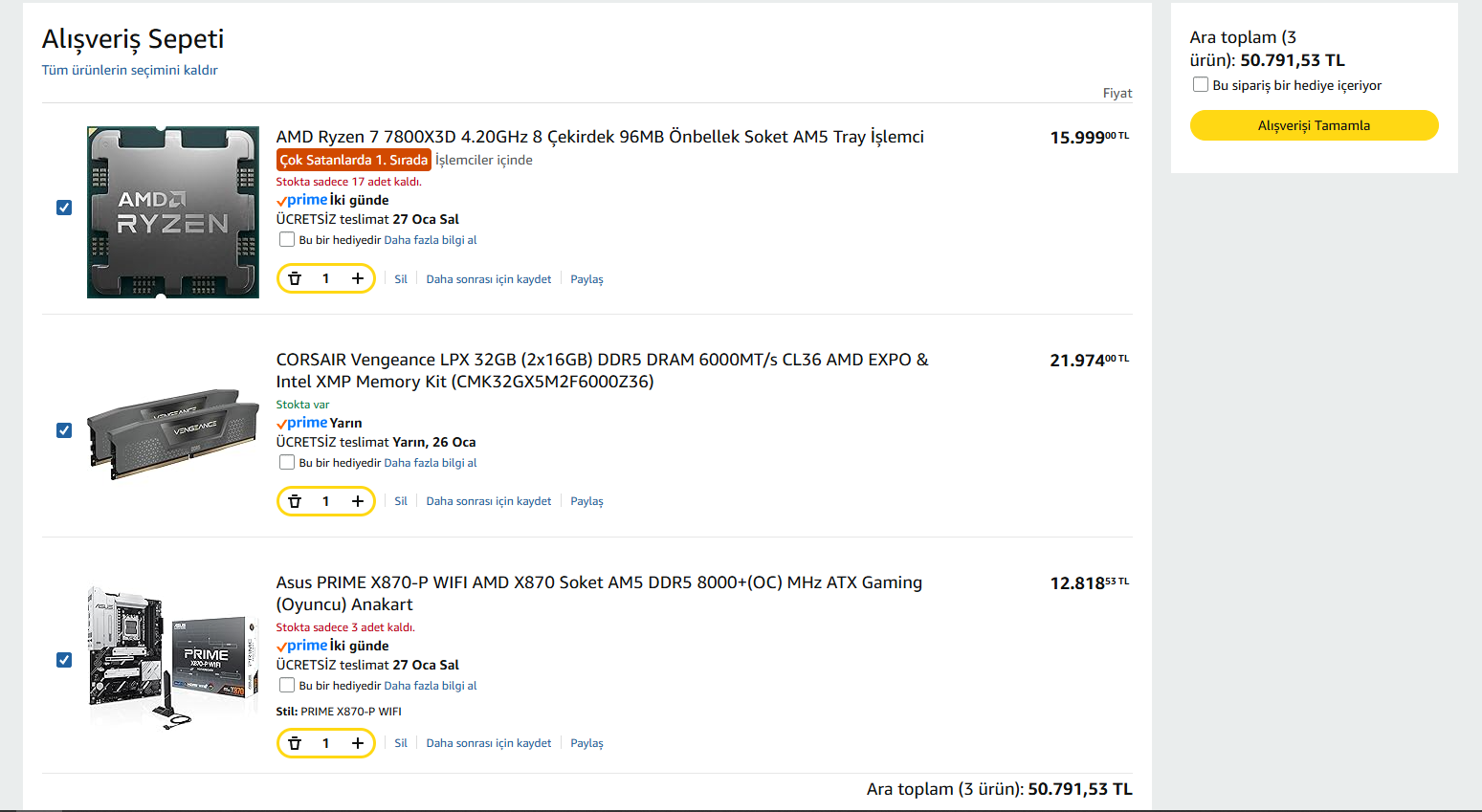Click 'Stokta var' availability text
This screenshot has width=1482, height=812.
click(302, 405)
